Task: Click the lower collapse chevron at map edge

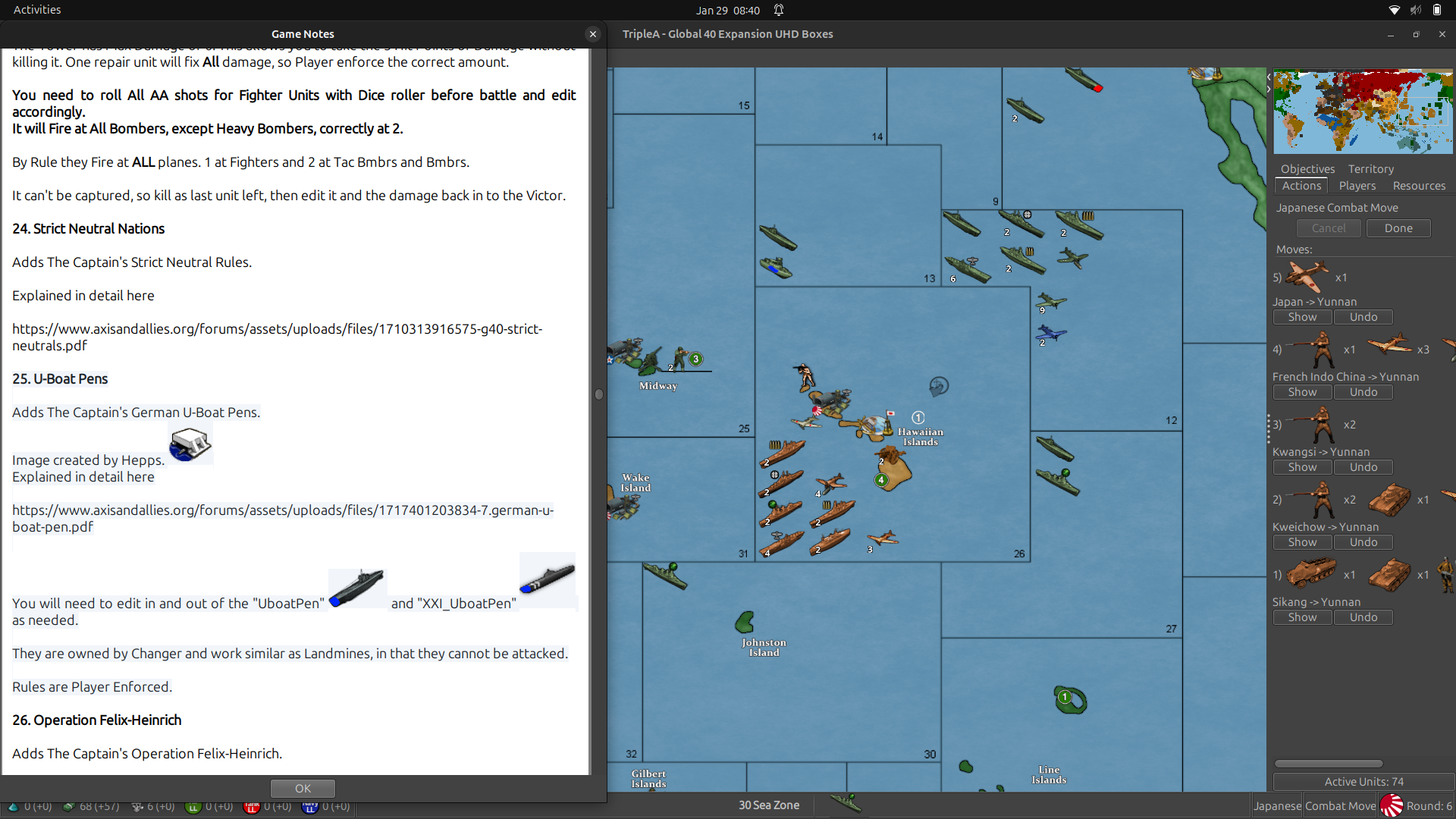Action: 1267,89
